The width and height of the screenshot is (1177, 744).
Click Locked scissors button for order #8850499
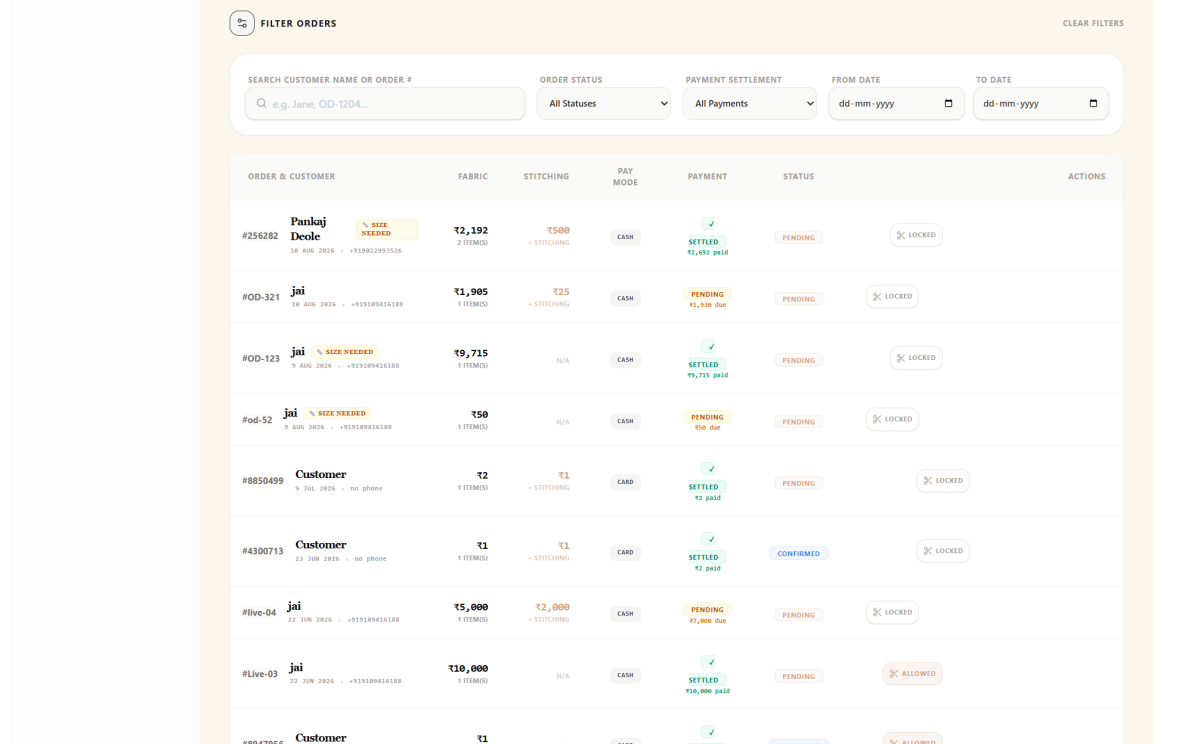(943, 480)
